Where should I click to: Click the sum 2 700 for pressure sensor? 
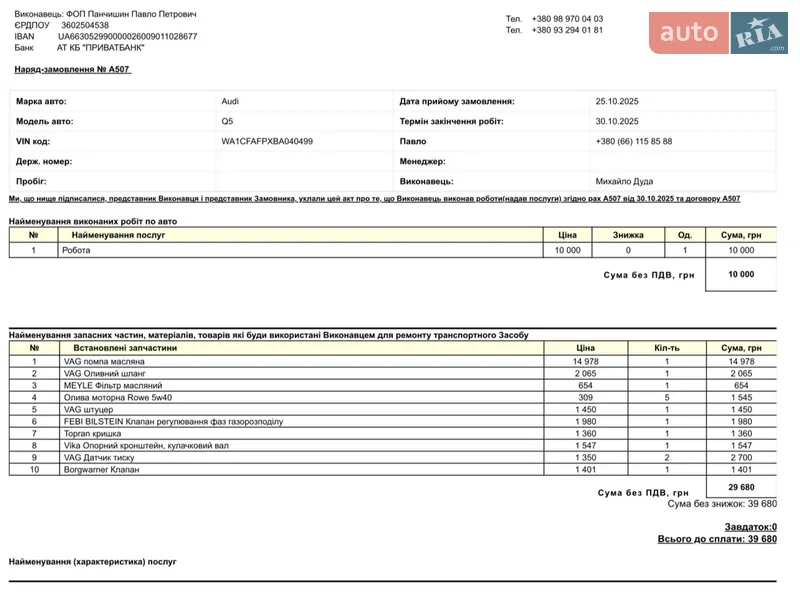tap(741, 458)
